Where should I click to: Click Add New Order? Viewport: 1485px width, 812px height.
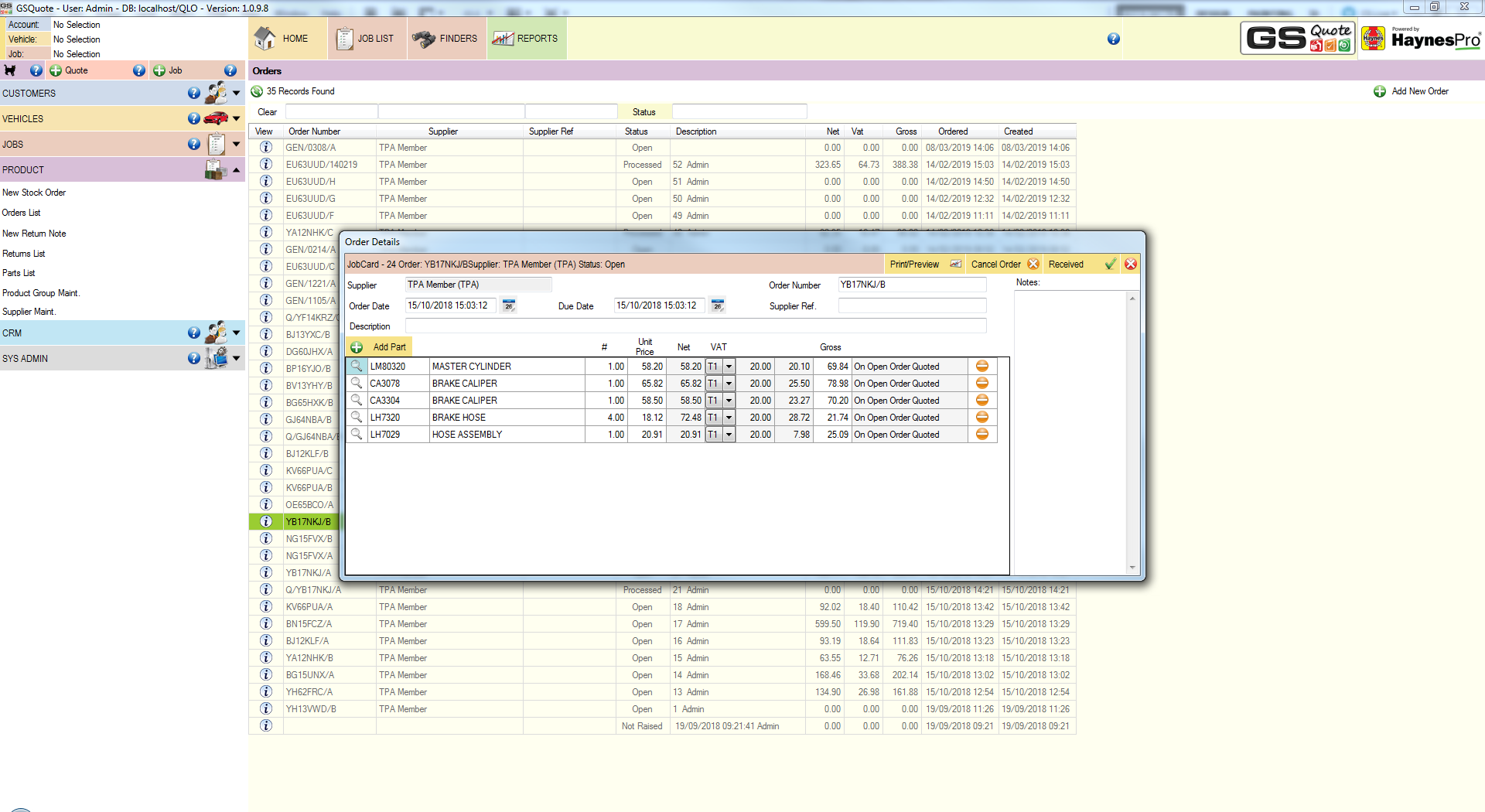pos(1412,91)
